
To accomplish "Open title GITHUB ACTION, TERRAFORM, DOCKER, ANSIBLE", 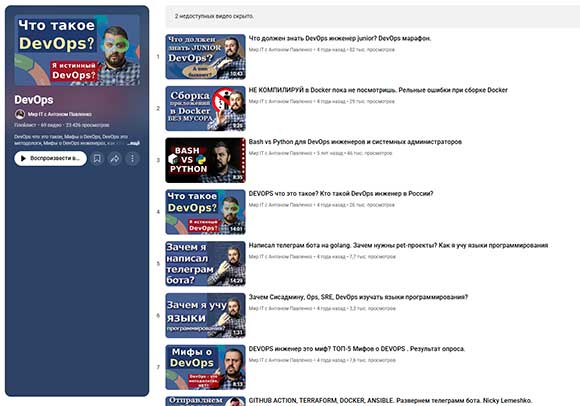I will pyautogui.click(x=390, y=401).
